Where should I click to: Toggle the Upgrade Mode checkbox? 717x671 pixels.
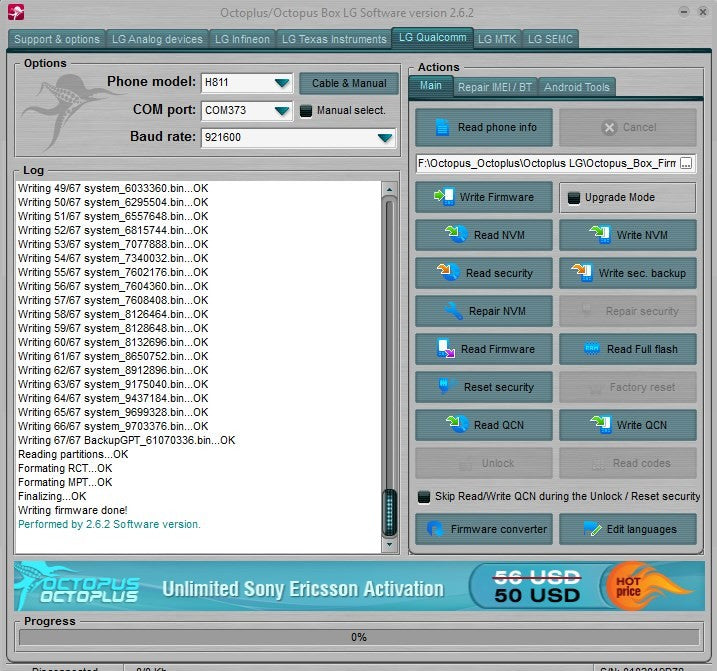573,198
